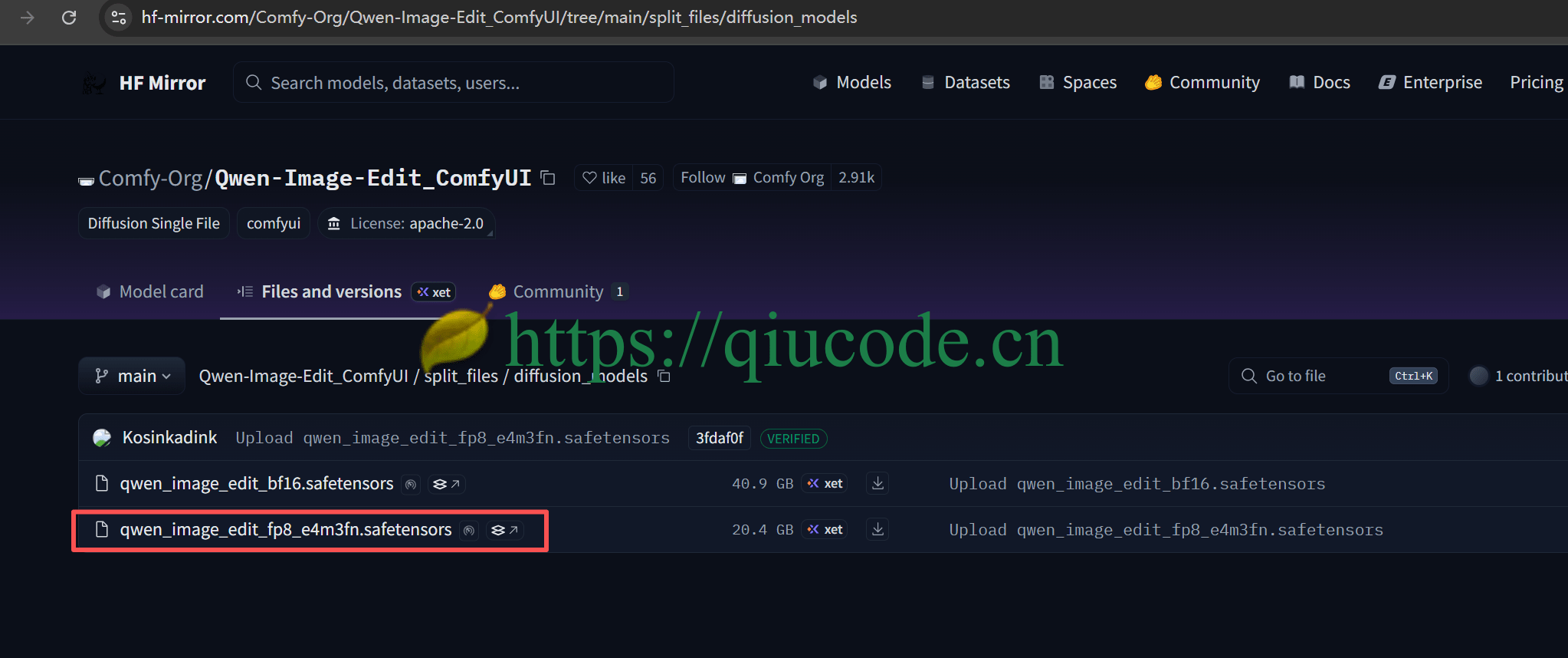Open the HF Mirror home logo
This screenshot has height=658, width=1568.
tap(144, 83)
